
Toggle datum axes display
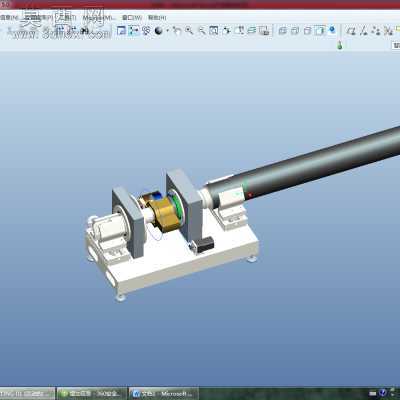[363, 31]
